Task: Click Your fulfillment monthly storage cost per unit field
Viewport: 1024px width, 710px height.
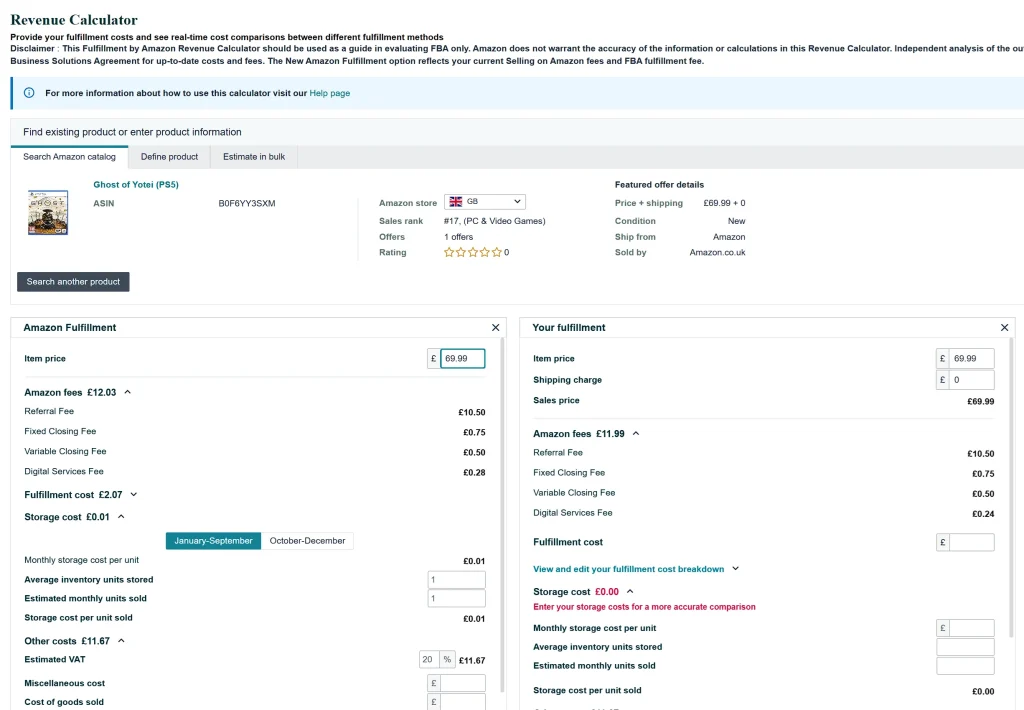Action: tap(971, 628)
